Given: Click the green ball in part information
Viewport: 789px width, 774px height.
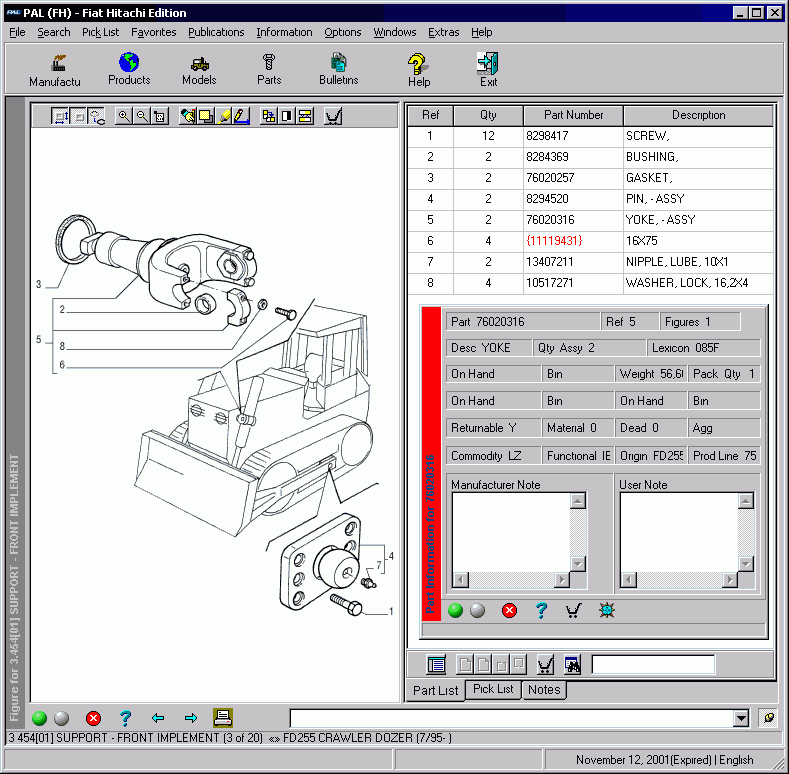Looking at the screenshot, I should 455,610.
